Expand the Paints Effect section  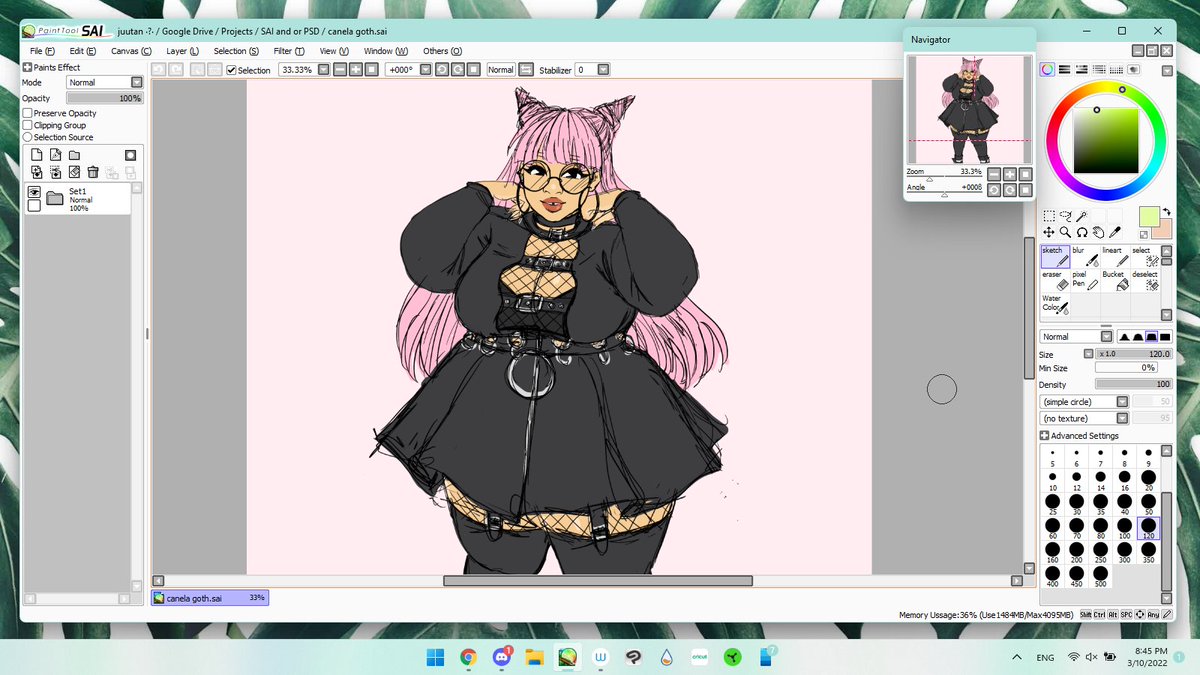click(x=27, y=67)
